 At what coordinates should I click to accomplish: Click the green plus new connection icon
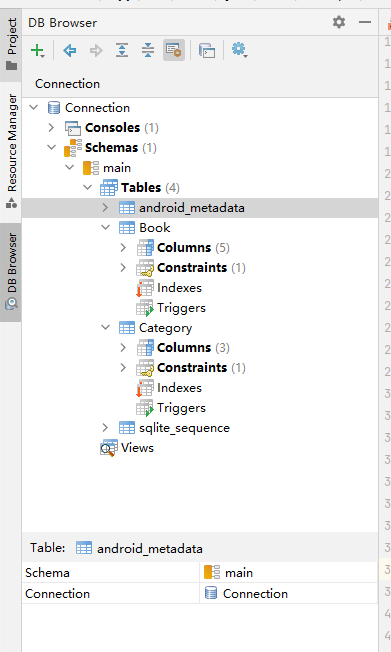pos(37,51)
